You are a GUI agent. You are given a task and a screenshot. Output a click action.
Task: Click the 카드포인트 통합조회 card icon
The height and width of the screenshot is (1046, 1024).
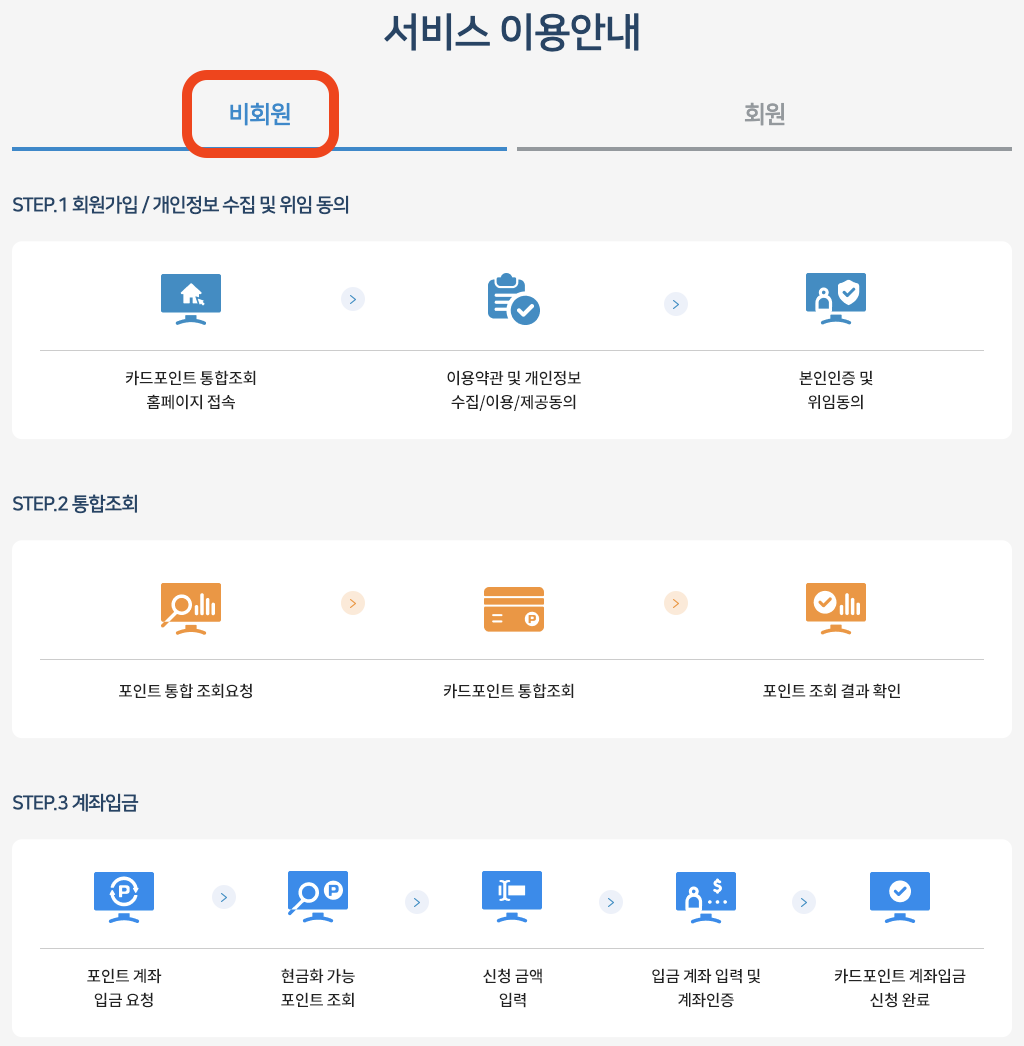pyautogui.click(x=512, y=608)
